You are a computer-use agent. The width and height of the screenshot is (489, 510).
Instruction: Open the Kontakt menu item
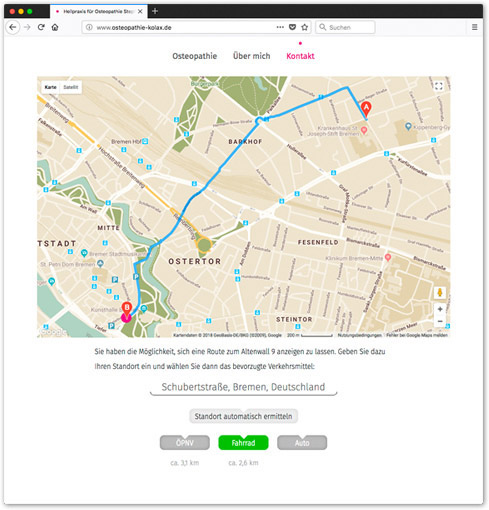coord(300,56)
